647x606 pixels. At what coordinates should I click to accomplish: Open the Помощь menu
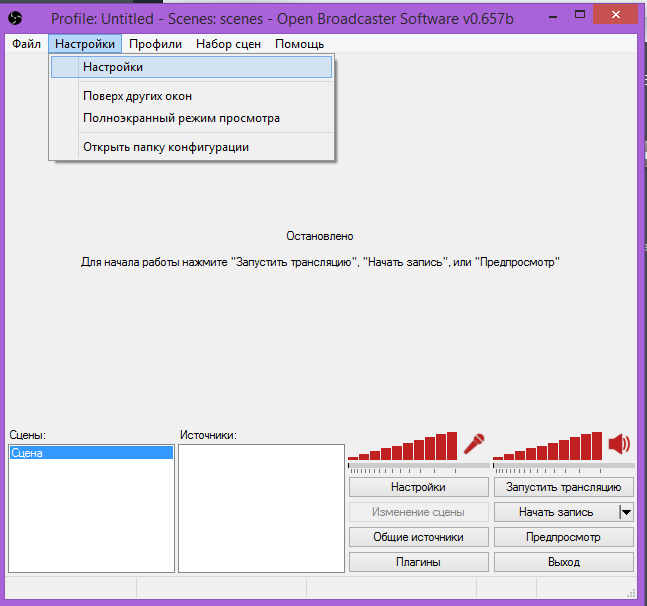coord(299,44)
